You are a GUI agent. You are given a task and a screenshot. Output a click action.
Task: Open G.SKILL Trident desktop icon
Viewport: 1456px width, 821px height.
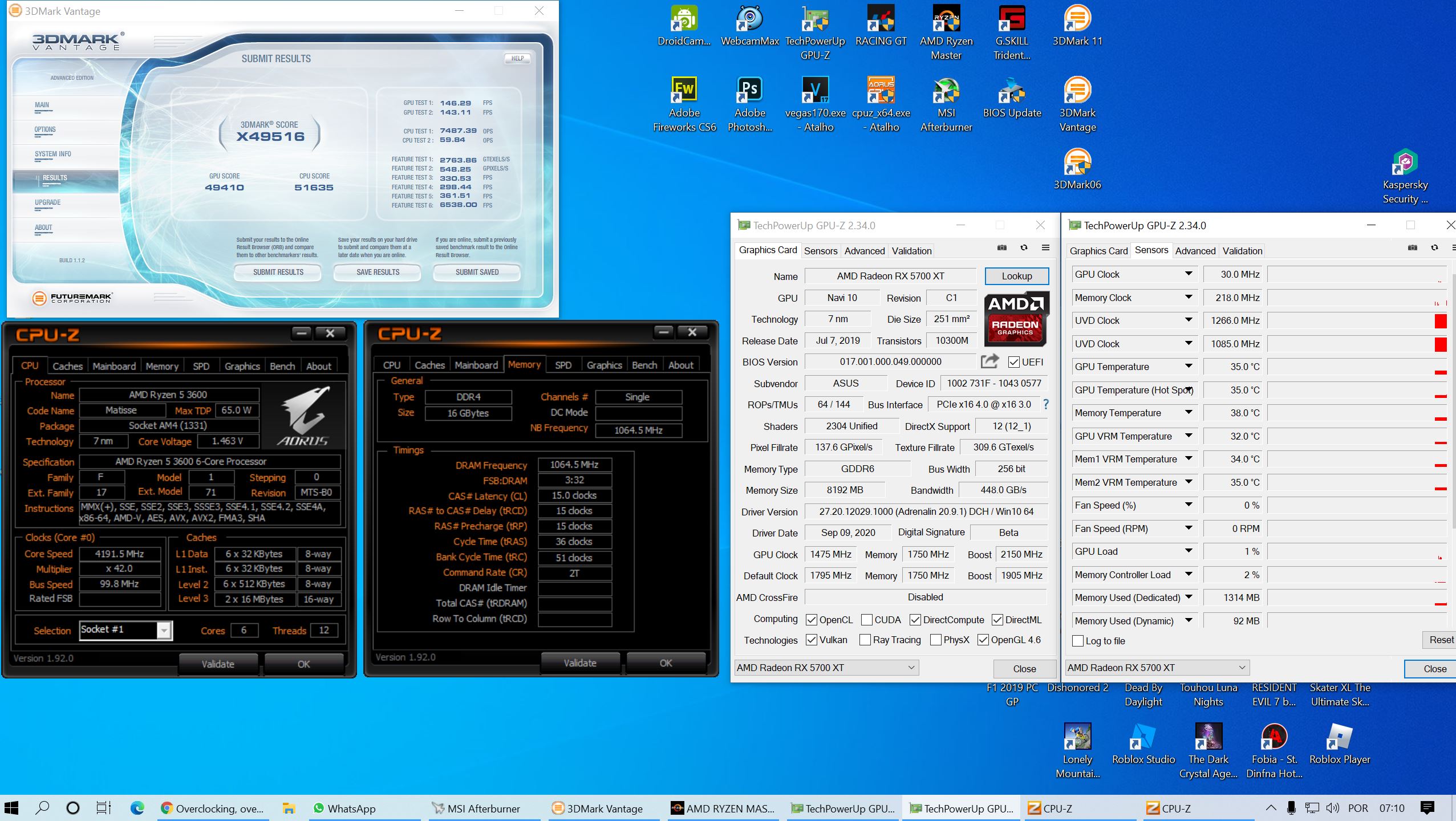(1012, 32)
